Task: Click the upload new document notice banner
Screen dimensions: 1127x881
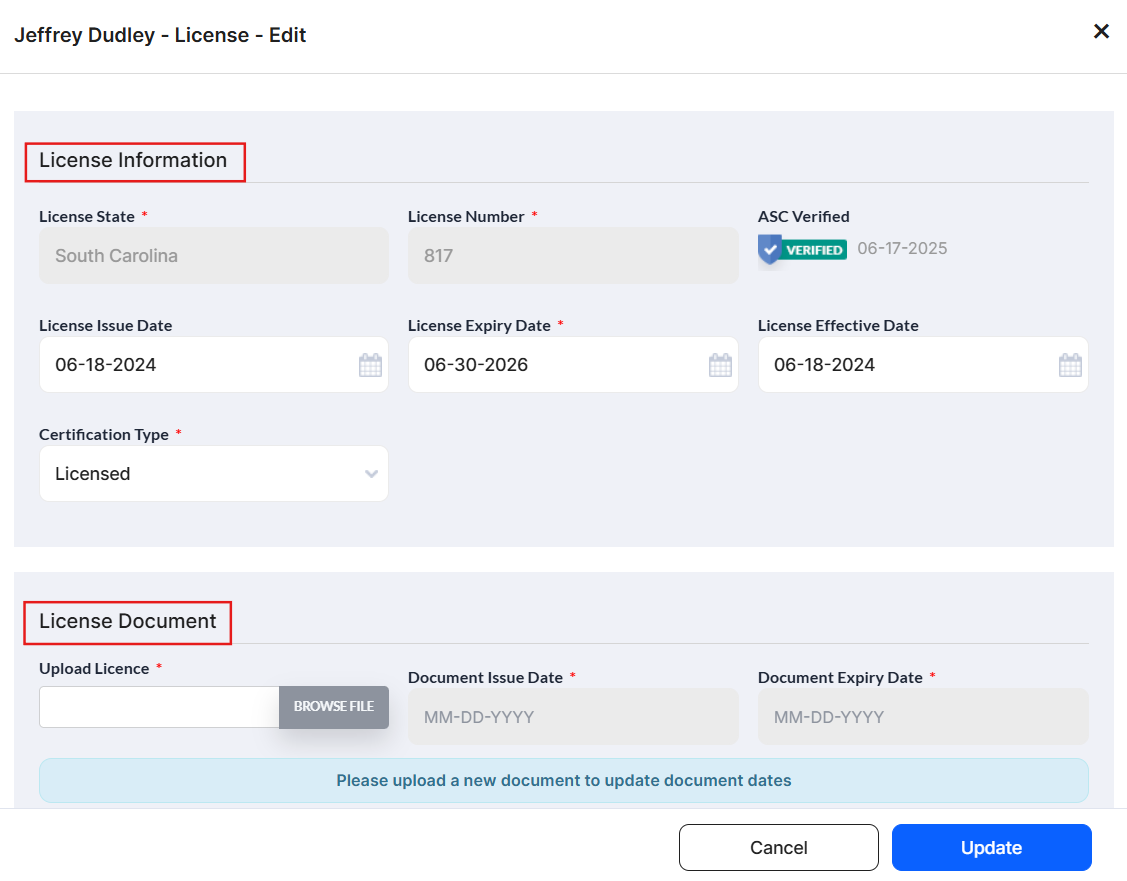Action: (x=563, y=780)
